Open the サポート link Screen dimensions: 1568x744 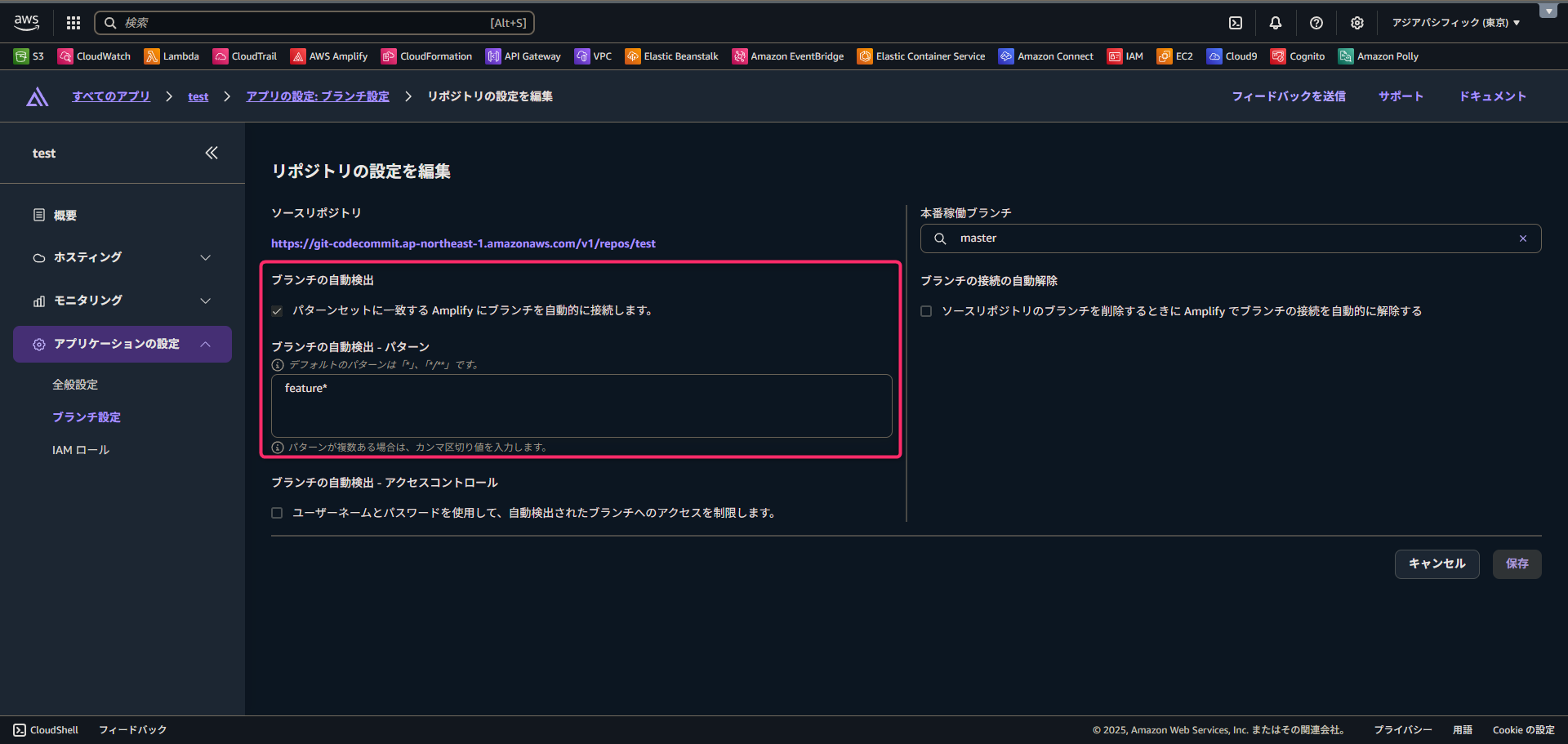click(x=1401, y=96)
